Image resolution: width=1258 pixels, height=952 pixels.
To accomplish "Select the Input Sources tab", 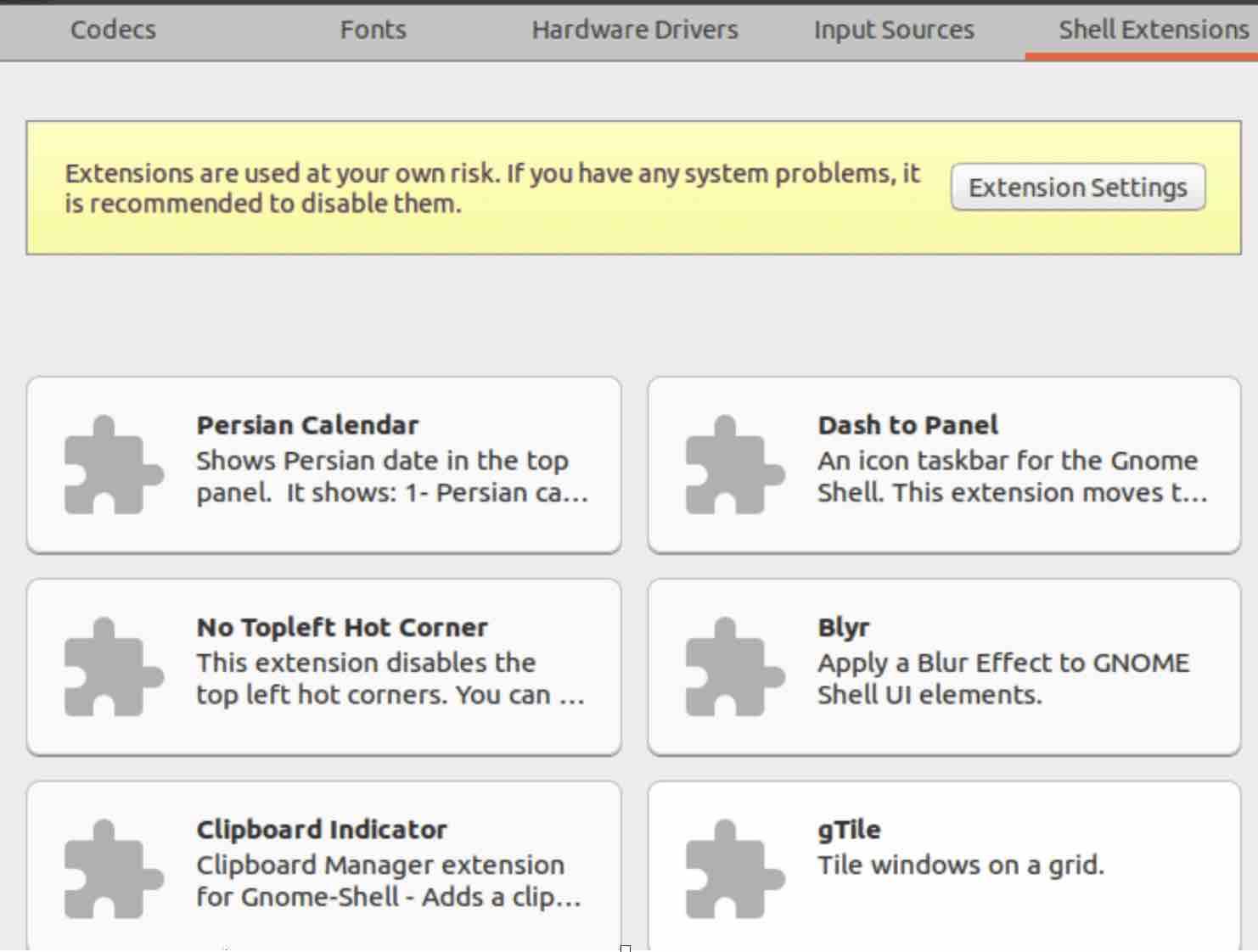I will click(894, 30).
